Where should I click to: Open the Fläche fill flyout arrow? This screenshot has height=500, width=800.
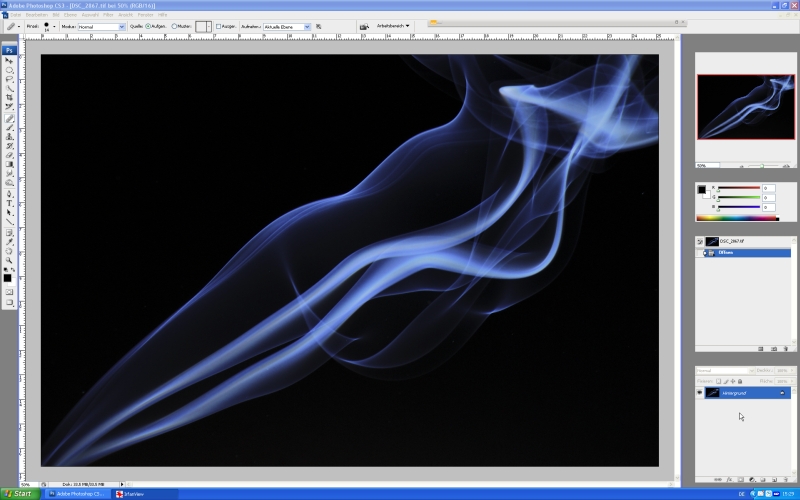pos(792,381)
